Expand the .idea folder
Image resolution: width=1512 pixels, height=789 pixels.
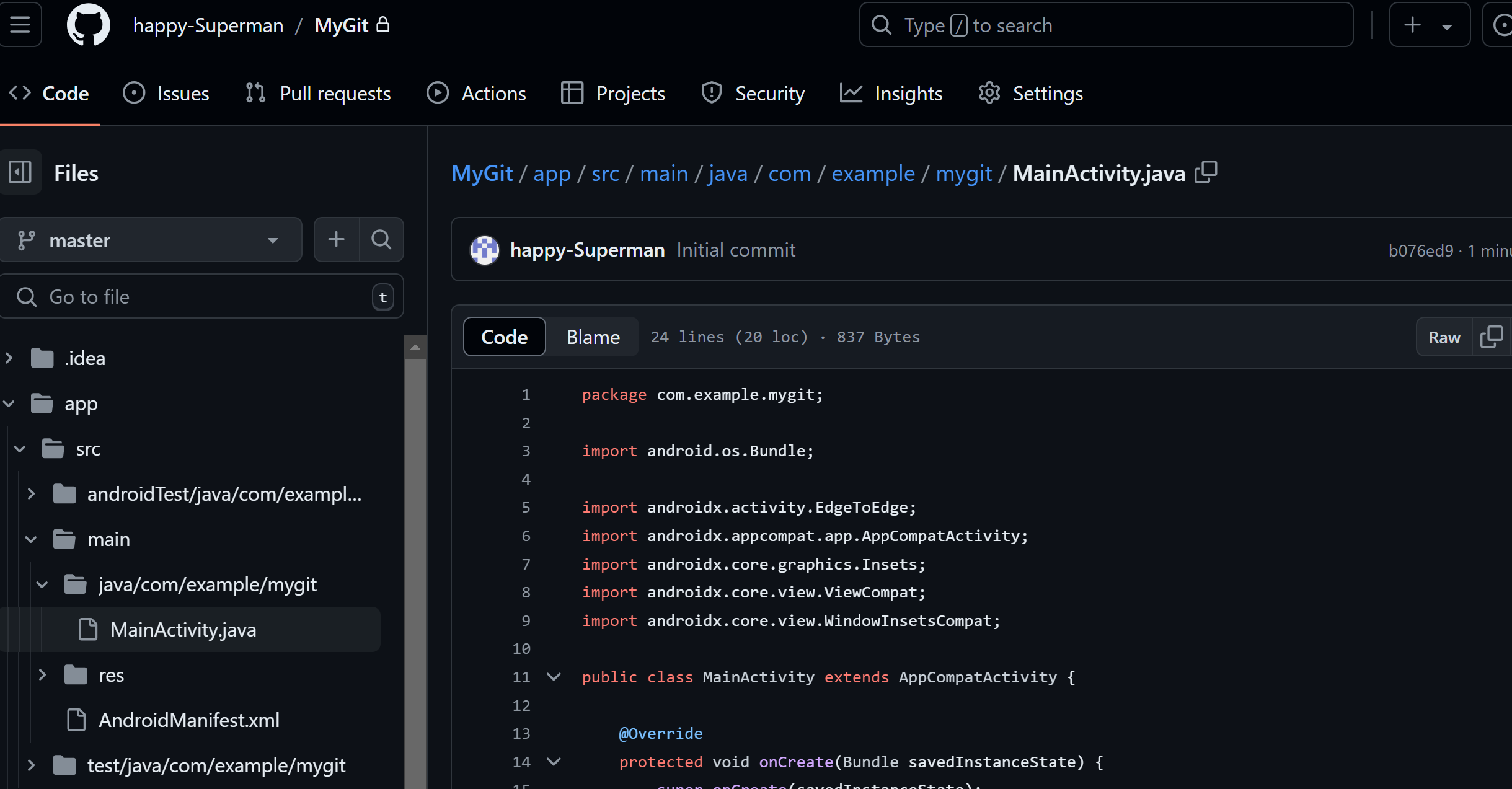[9, 358]
